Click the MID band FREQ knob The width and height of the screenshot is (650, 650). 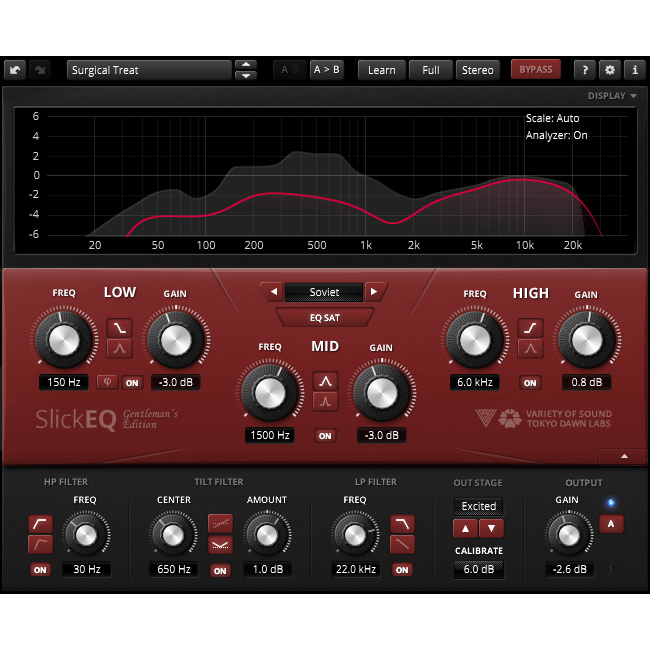(270, 393)
